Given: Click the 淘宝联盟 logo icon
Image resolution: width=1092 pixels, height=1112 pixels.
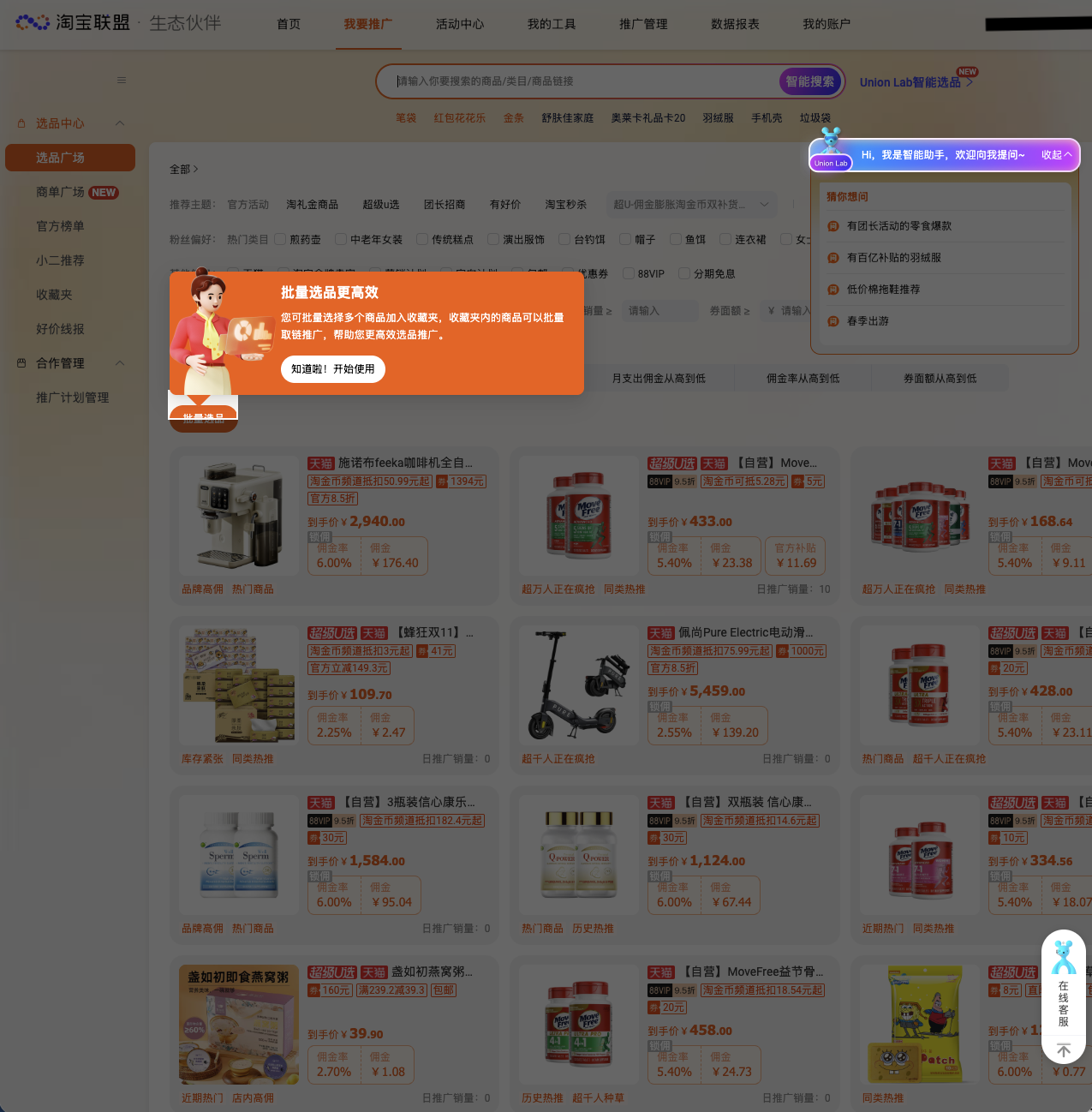Looking at the screenshot, I should (33, 22).
